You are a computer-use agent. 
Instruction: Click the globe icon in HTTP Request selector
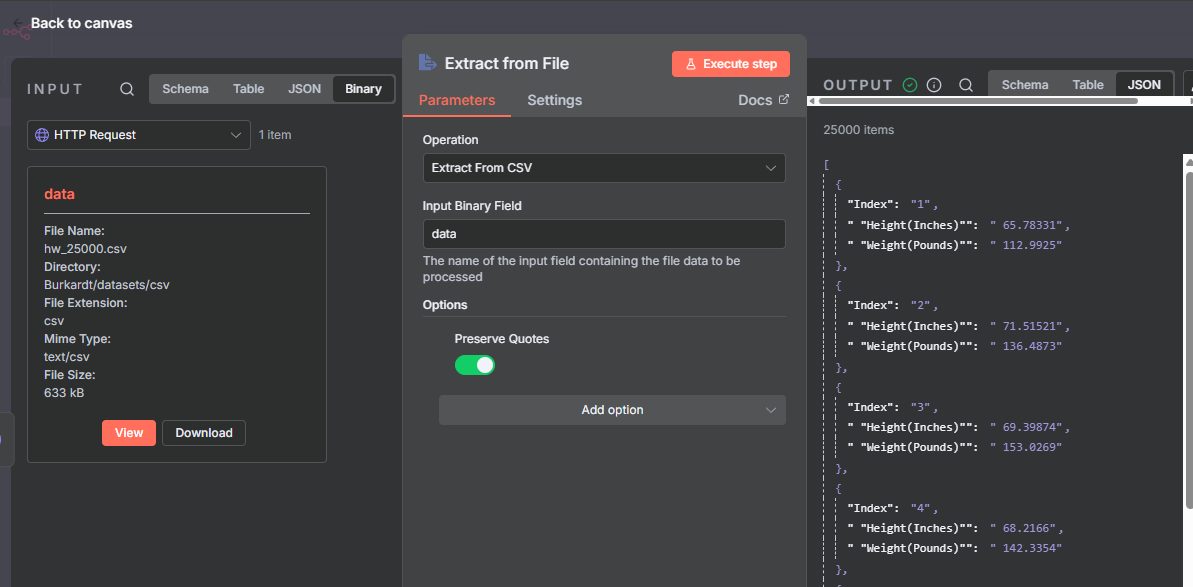click(42, 135)
